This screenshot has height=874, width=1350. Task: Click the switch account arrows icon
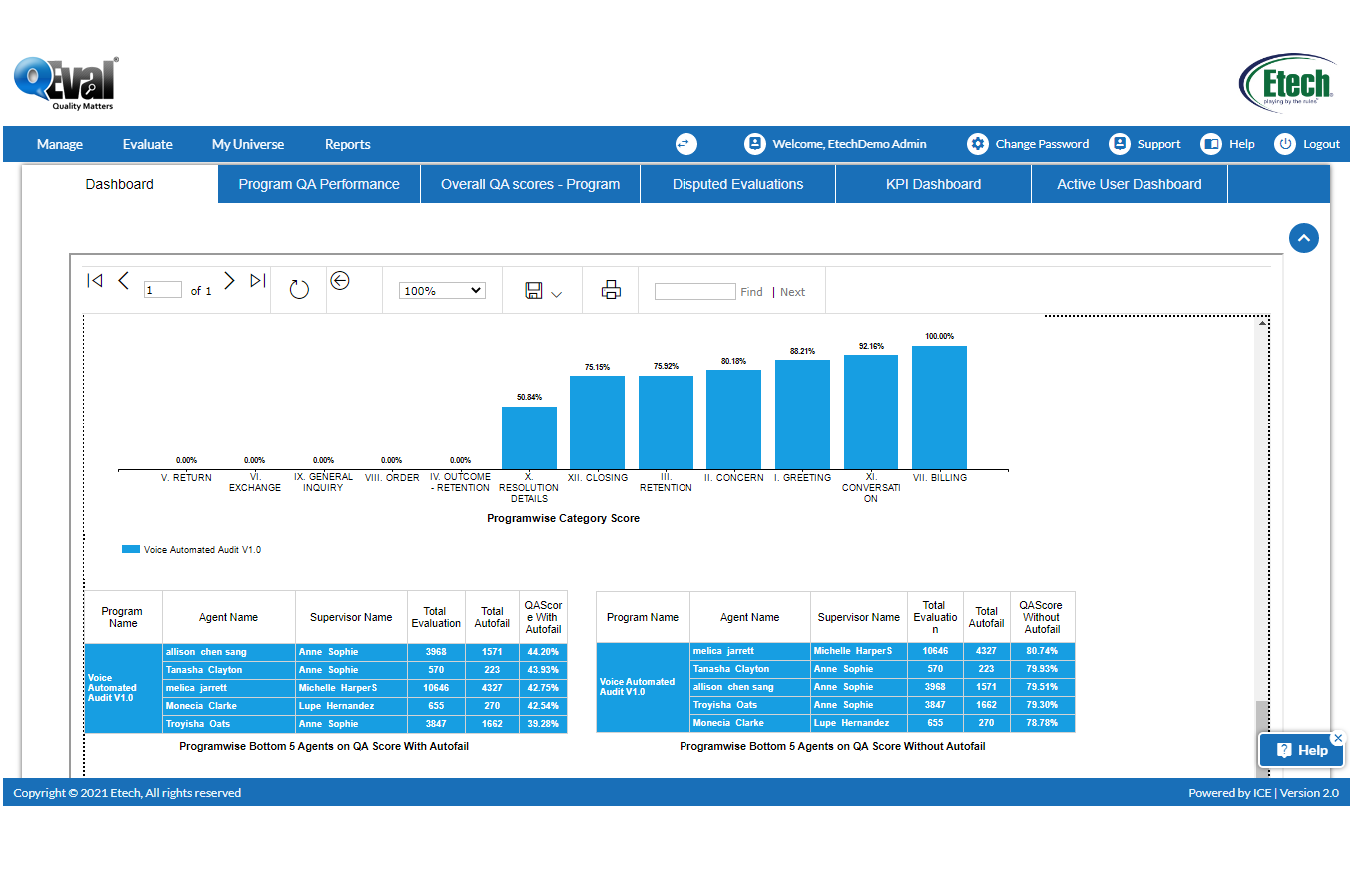[x=685, y=144]
